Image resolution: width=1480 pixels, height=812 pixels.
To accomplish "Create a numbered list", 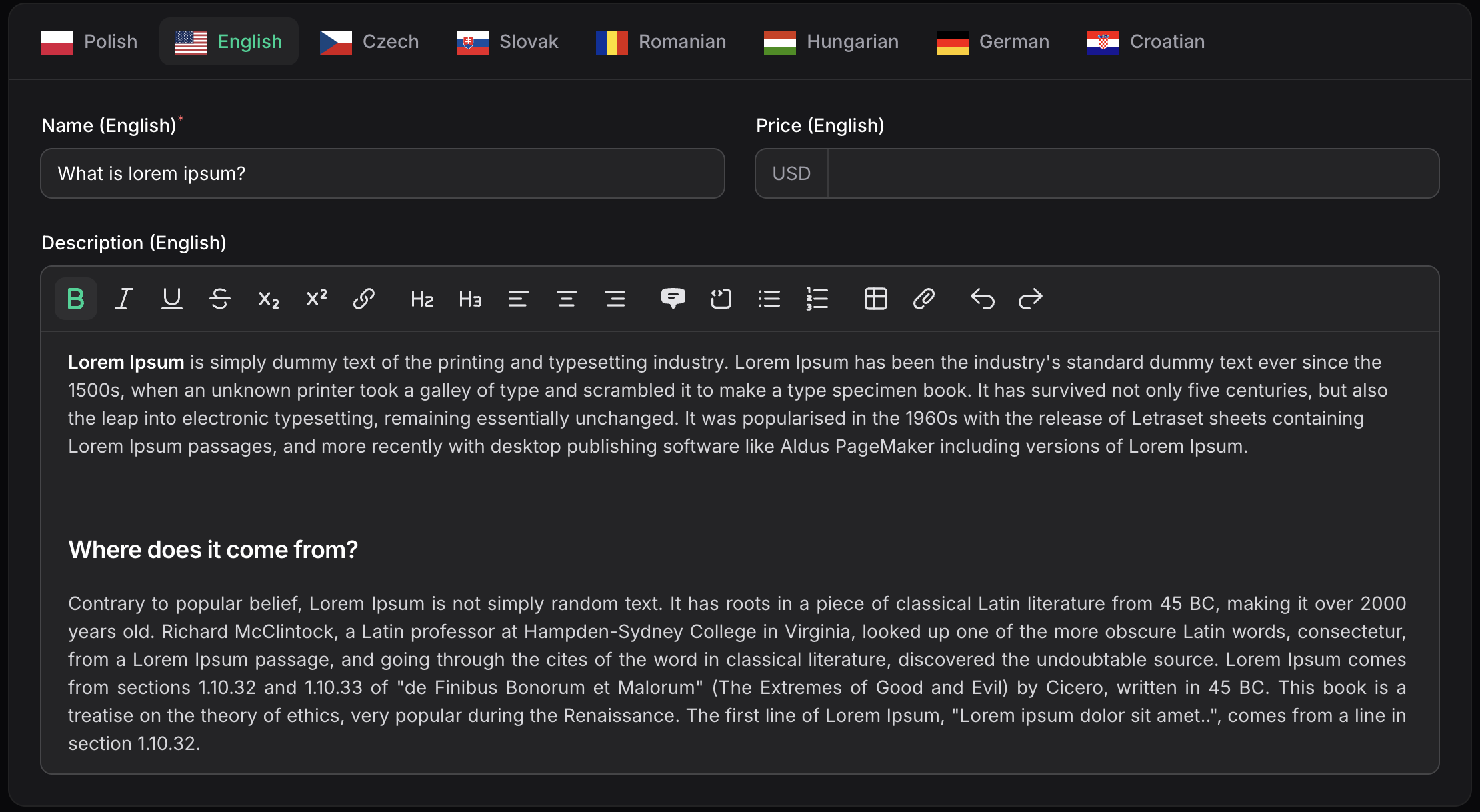I will [x=817, y=299].
